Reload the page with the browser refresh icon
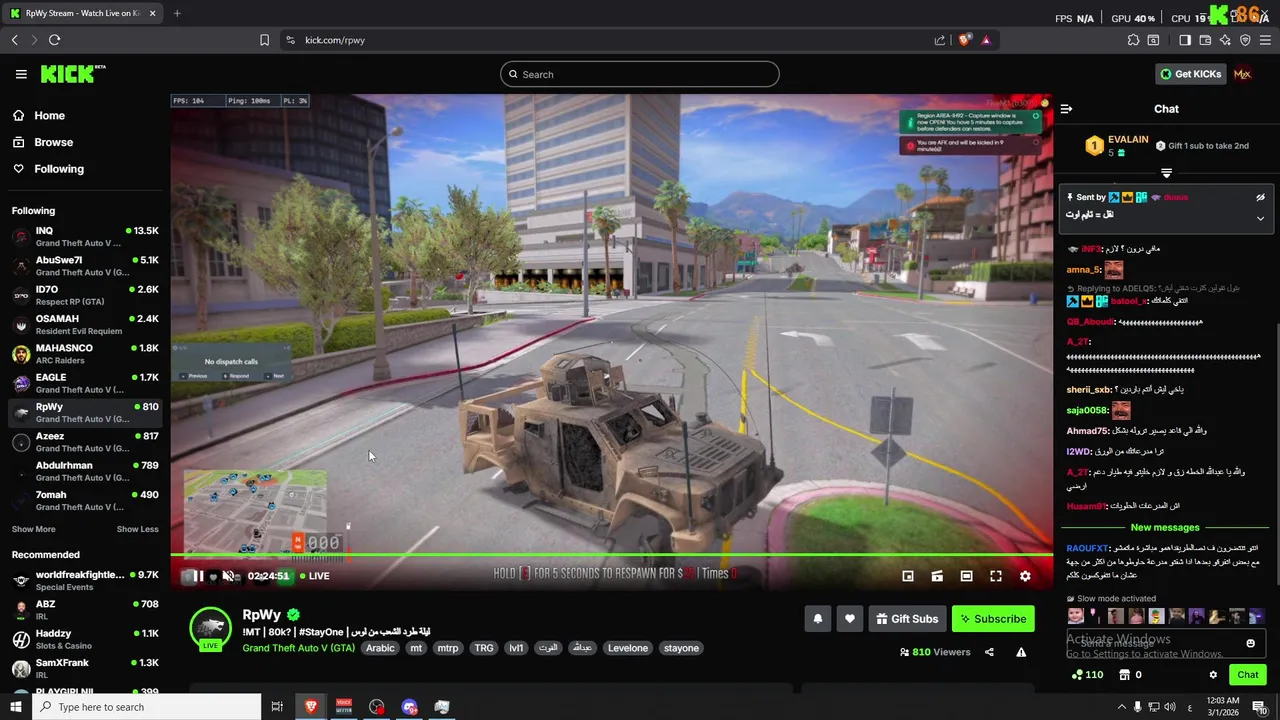 pos(54,40)
